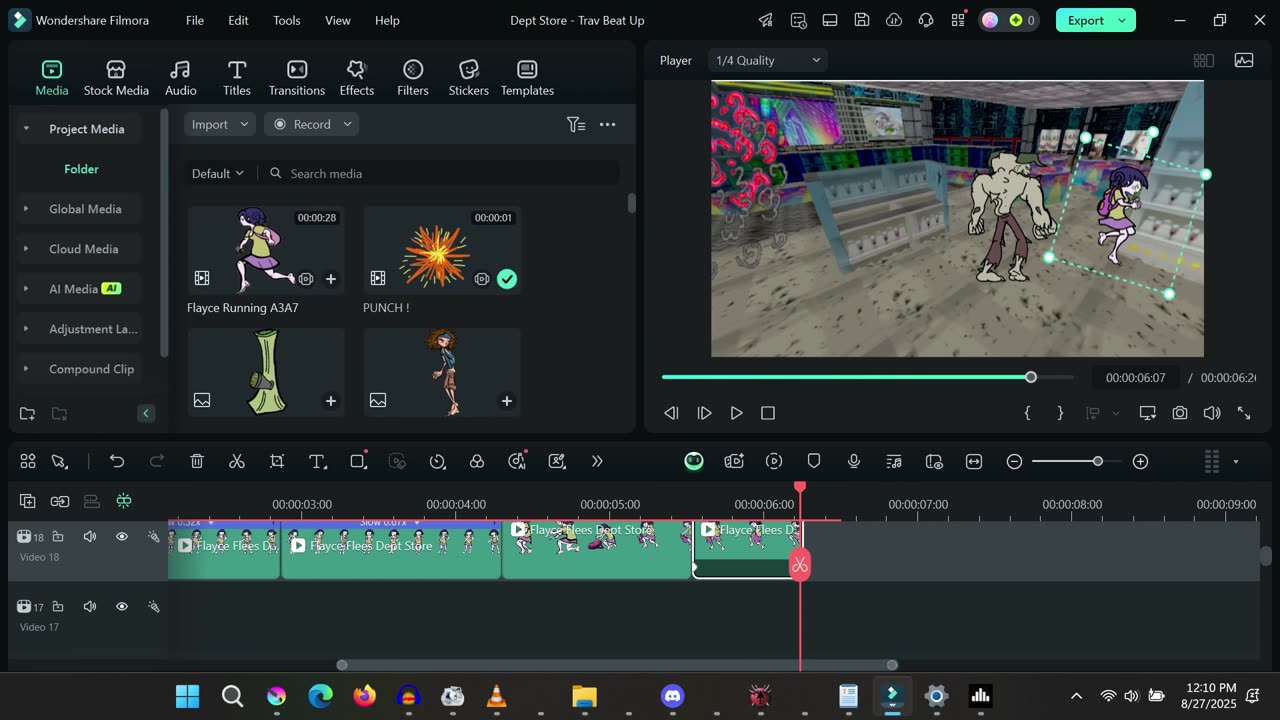Open the Stock Media tab
1280x720 pixels.
click(x=116, y=78)
